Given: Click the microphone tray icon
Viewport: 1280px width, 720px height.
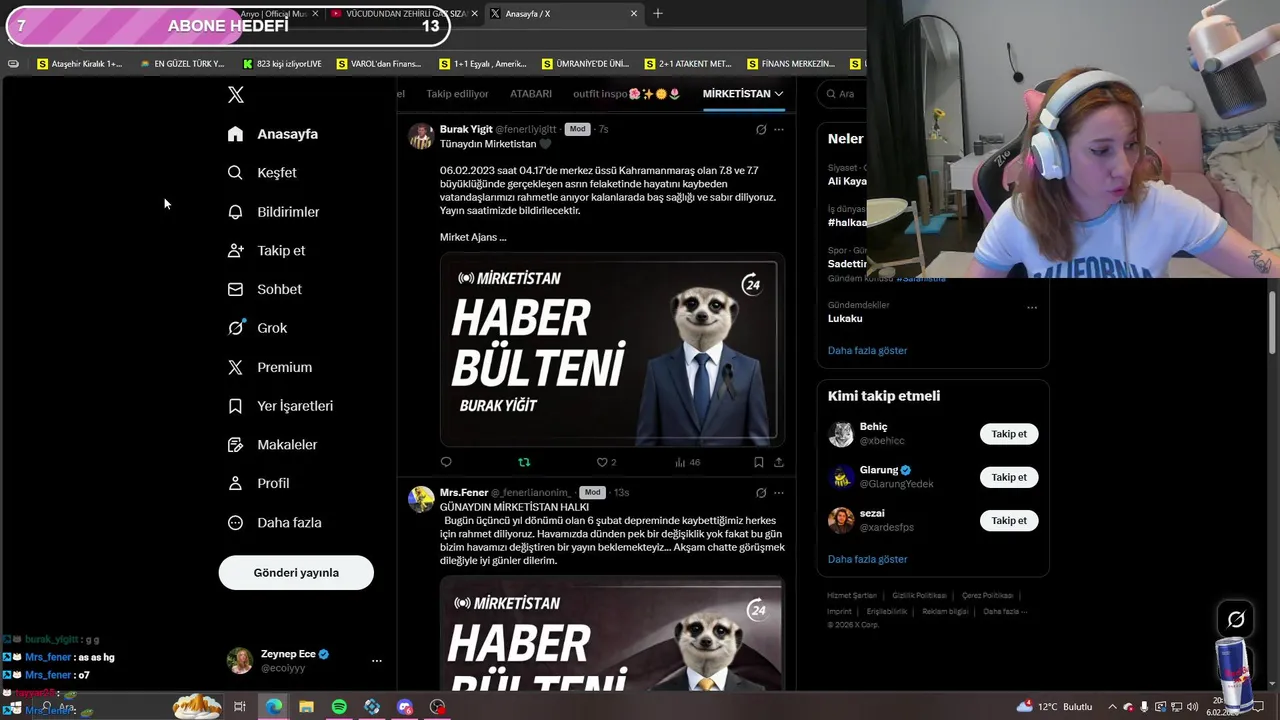Looking at the screenshot, I should click(1144, 707).
